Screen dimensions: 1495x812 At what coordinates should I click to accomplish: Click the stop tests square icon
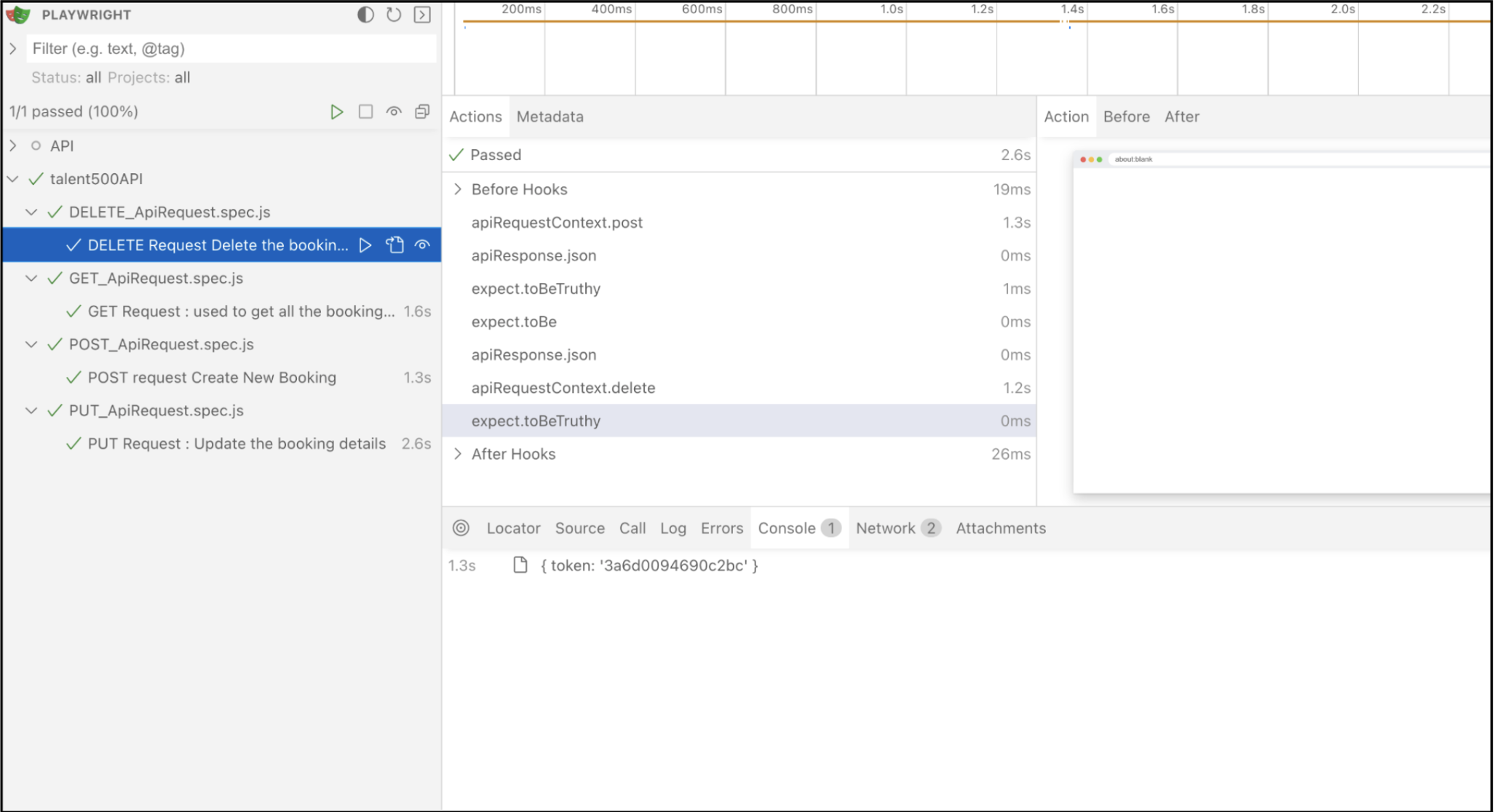365,111
